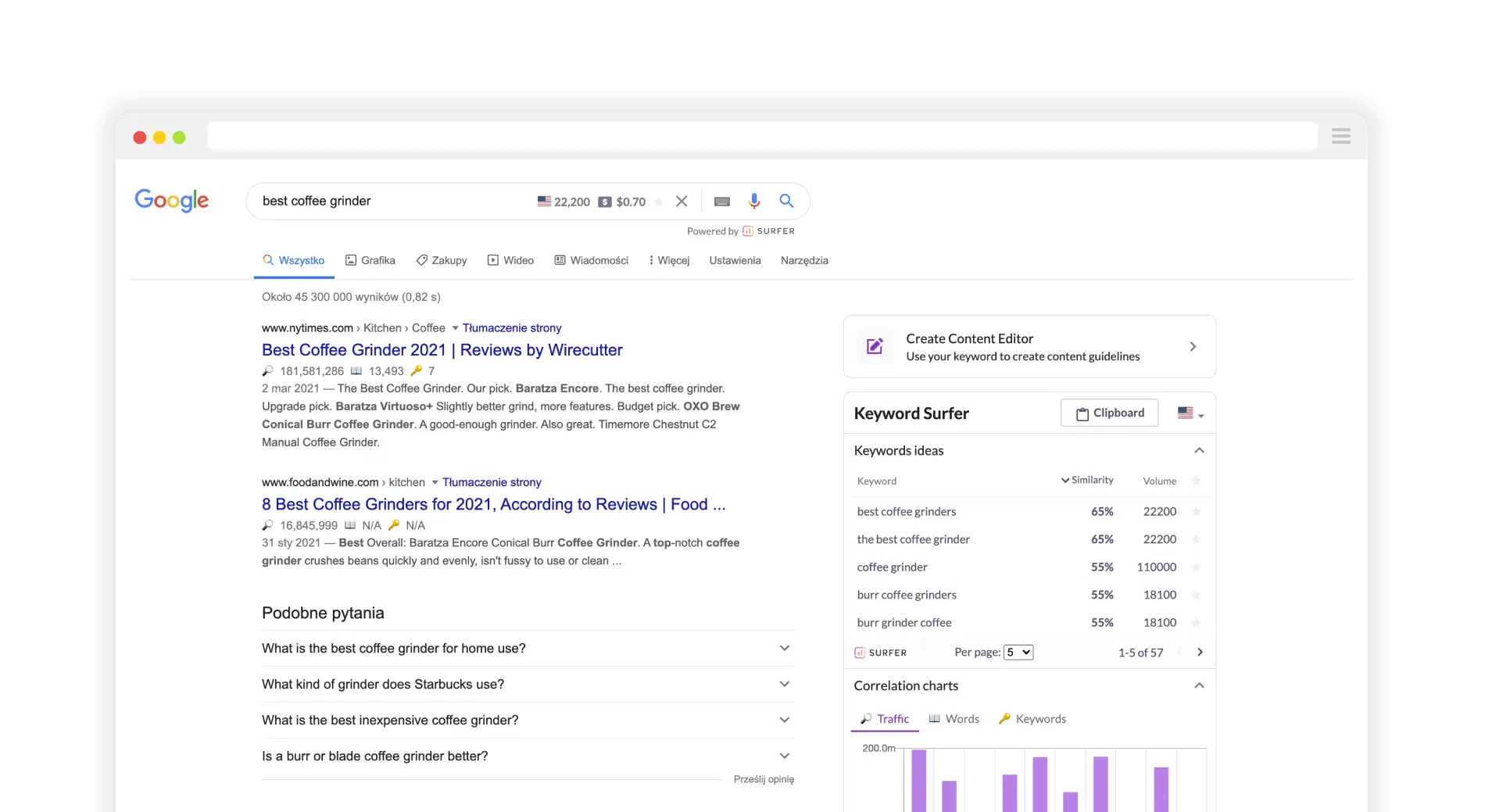Click keywords key icon under Wirecutter result
This screenshot has height=812, width=1485.
point(417,371)
